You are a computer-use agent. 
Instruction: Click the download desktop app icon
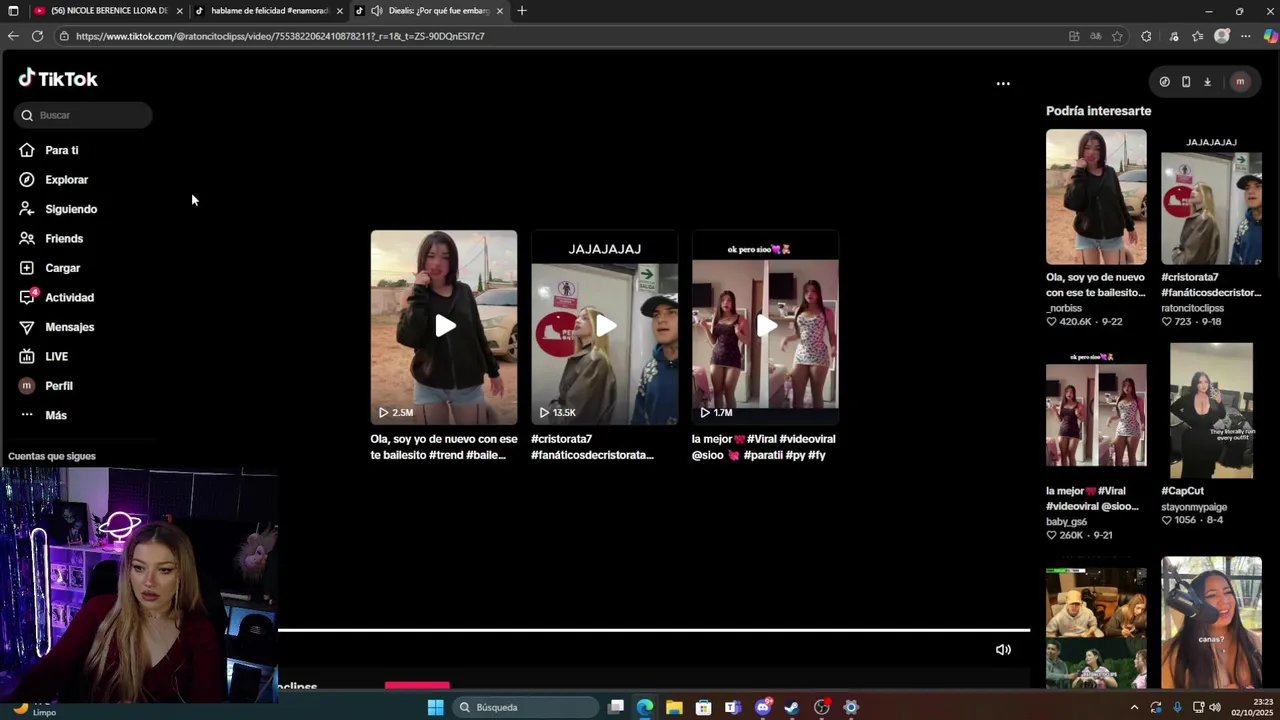pyautogui.click(x=1207, y=82)
